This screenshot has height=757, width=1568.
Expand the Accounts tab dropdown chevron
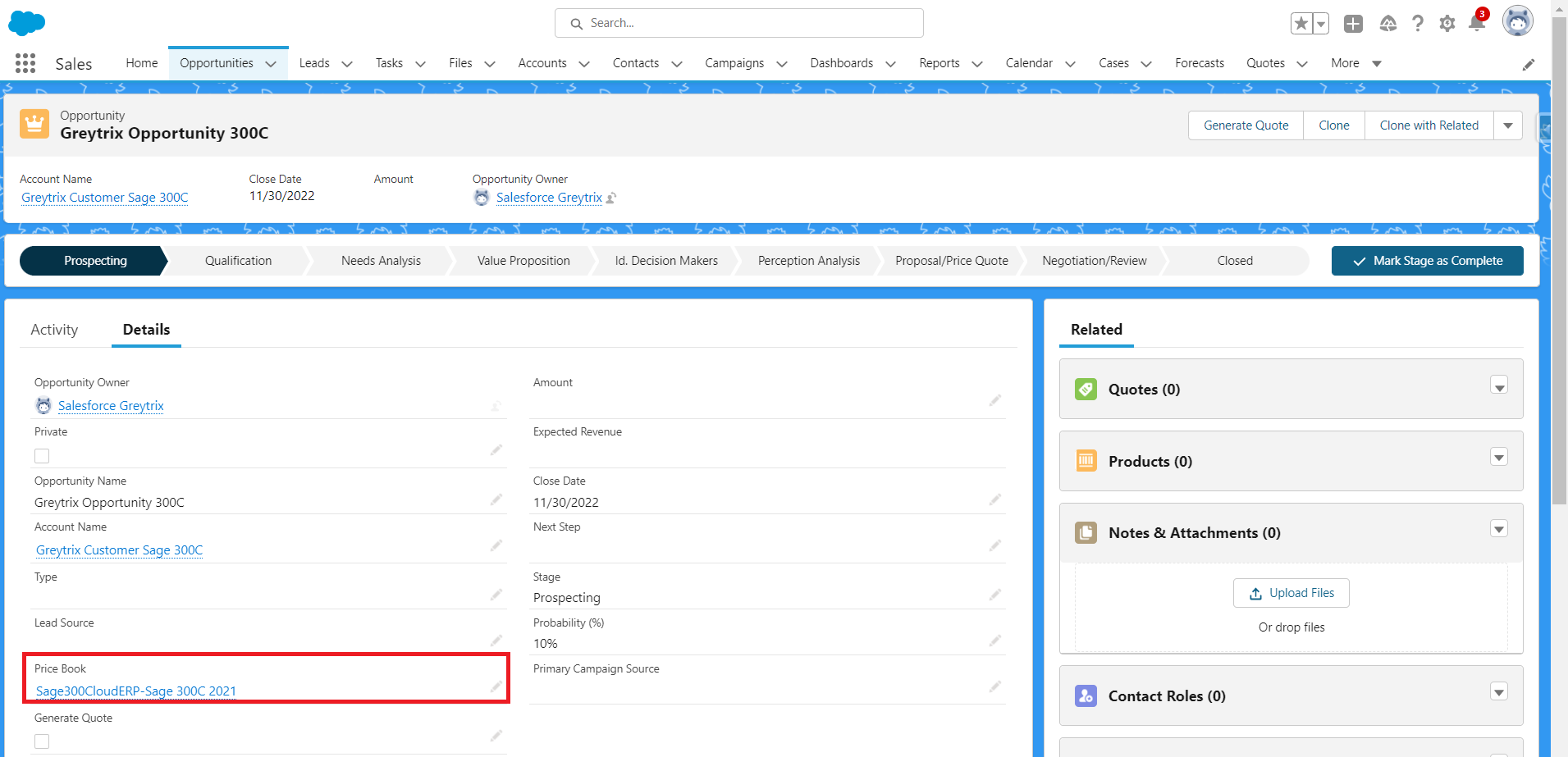tap(584, 64)
